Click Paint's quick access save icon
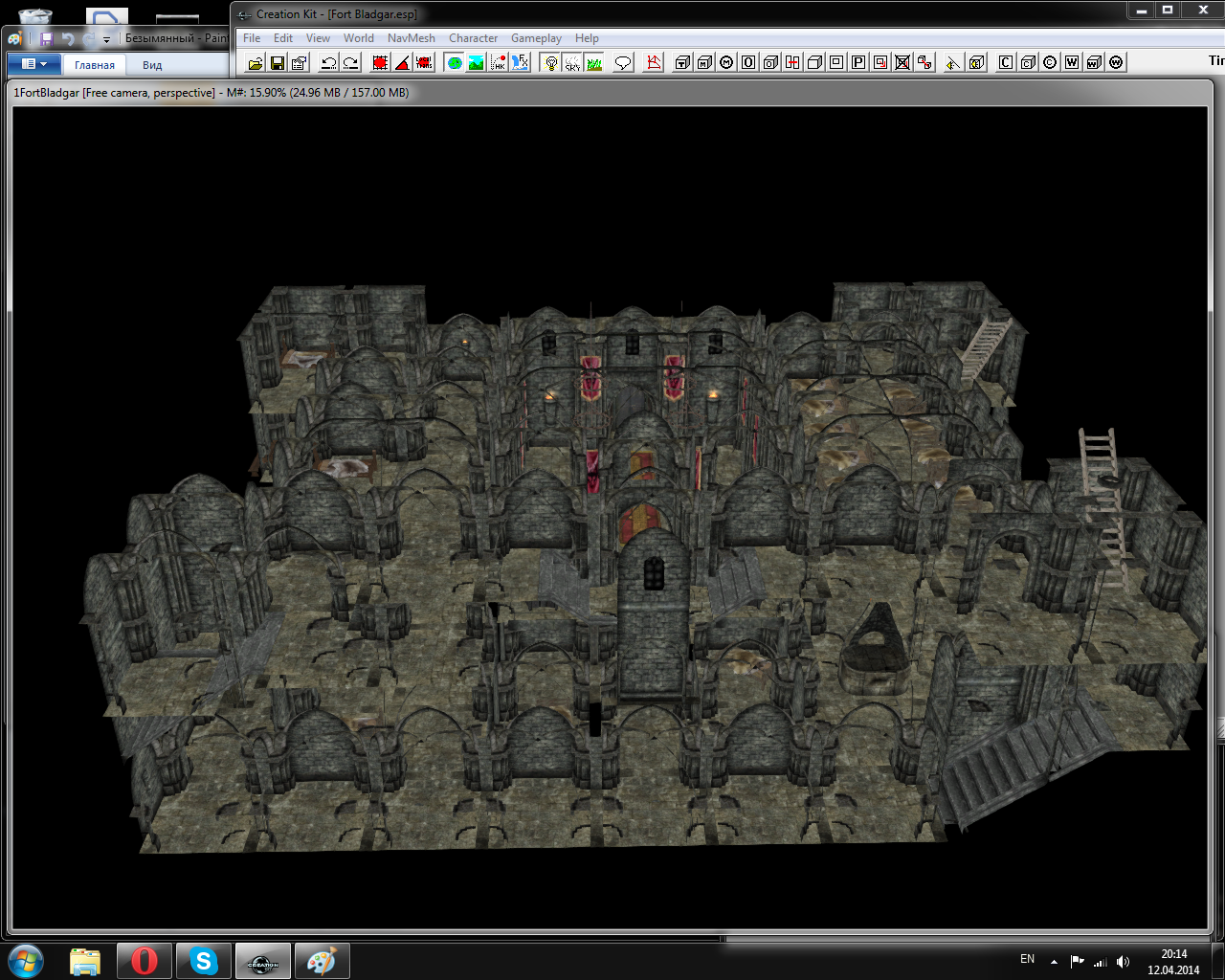1225x980 pixels. coord(47,38)
